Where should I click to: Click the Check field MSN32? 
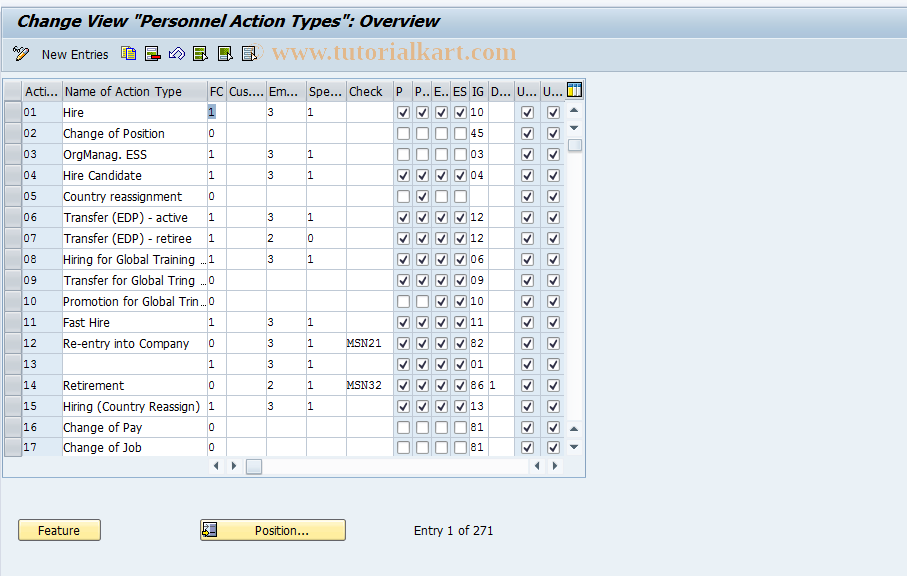pos(370,385)
